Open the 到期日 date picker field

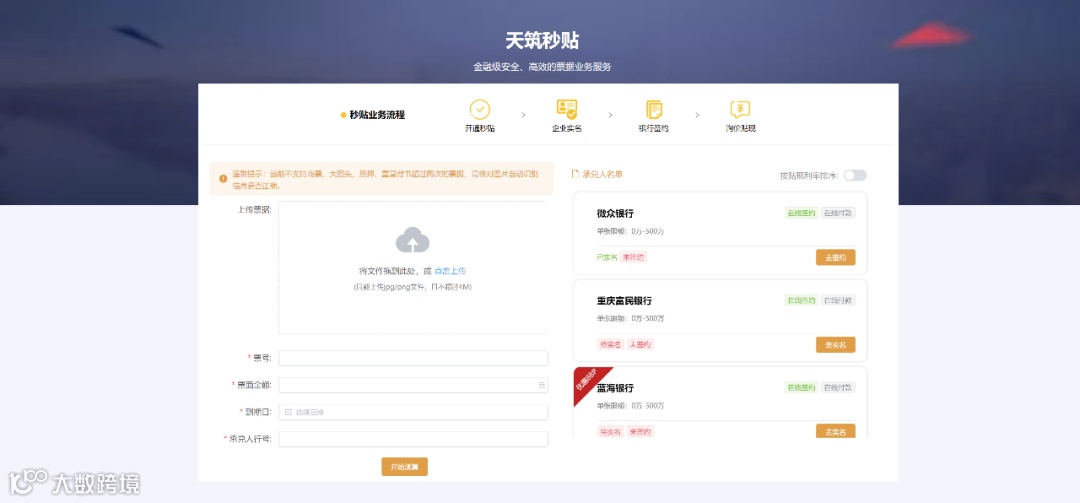413,412
